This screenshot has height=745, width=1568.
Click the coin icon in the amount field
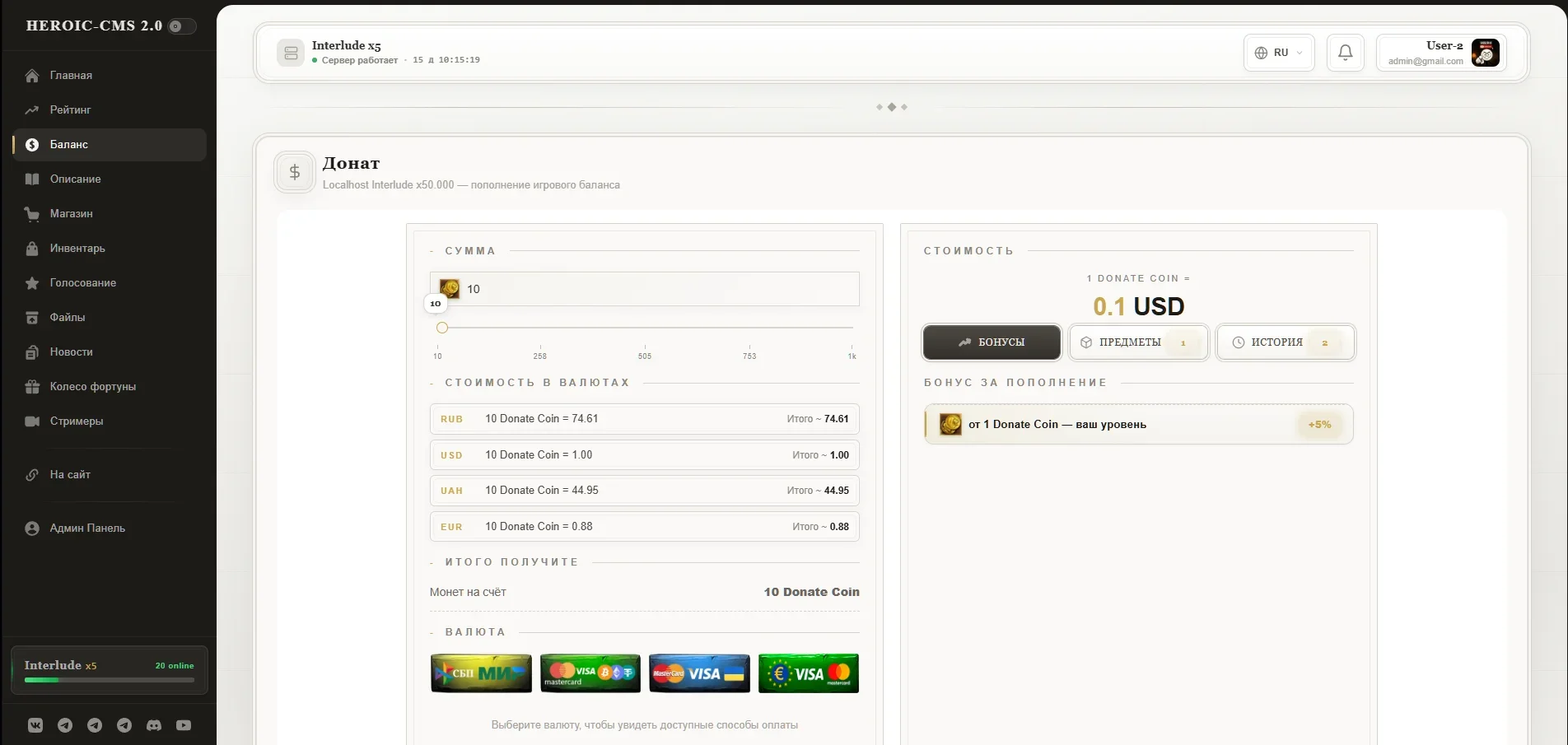[x=450, y=288]
